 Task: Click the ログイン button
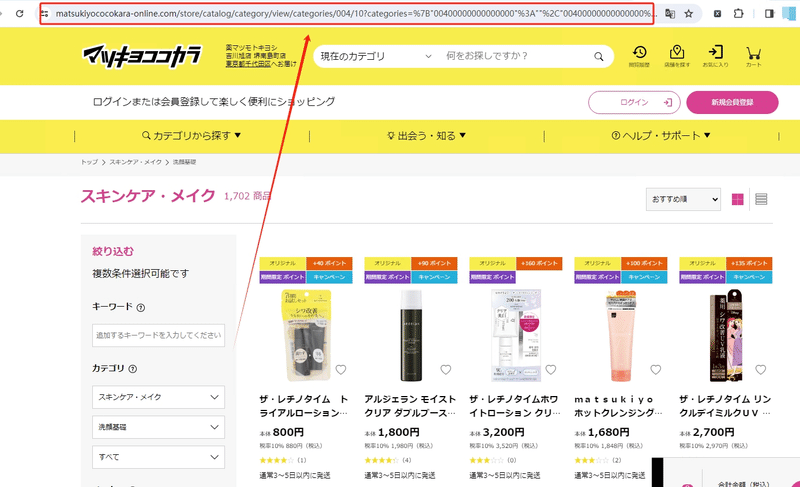coord(634,102)
